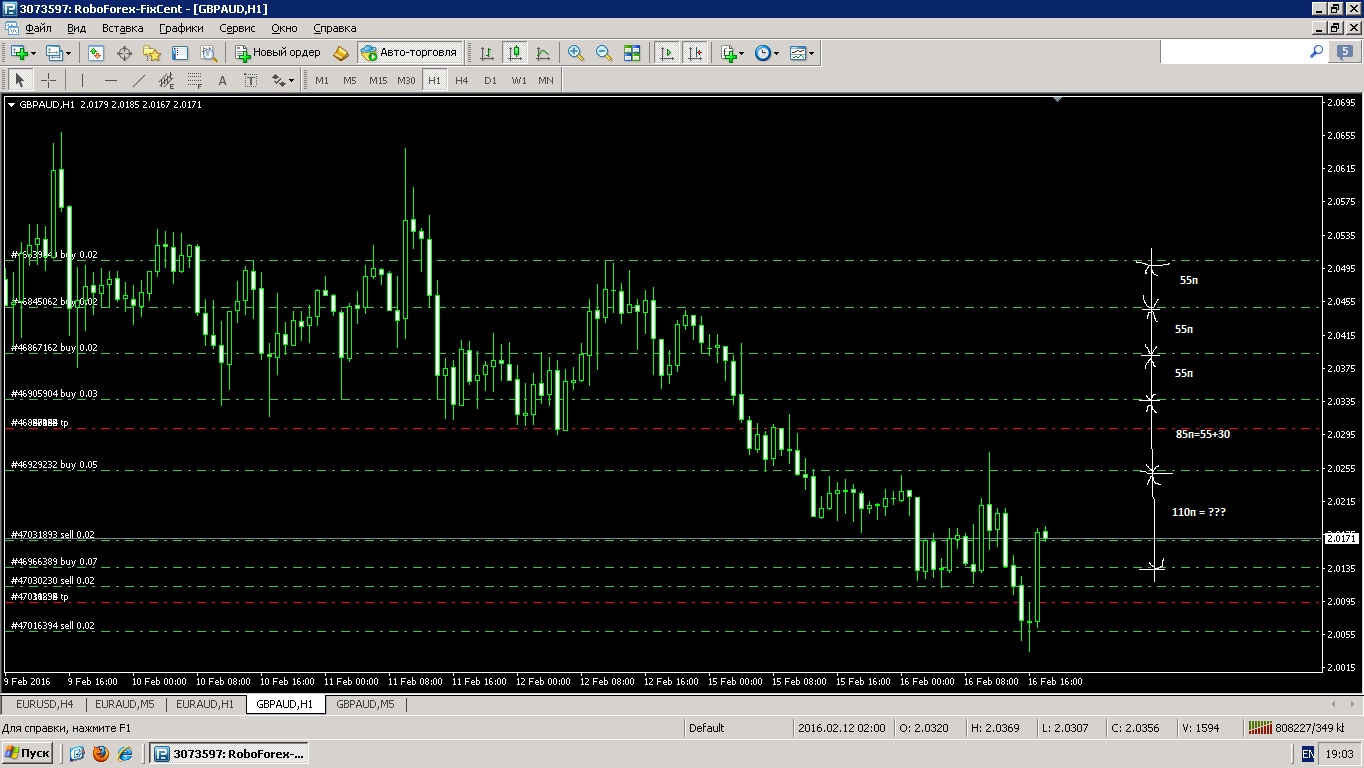
Task: Switch timeframe to W1
Action: 518,80
